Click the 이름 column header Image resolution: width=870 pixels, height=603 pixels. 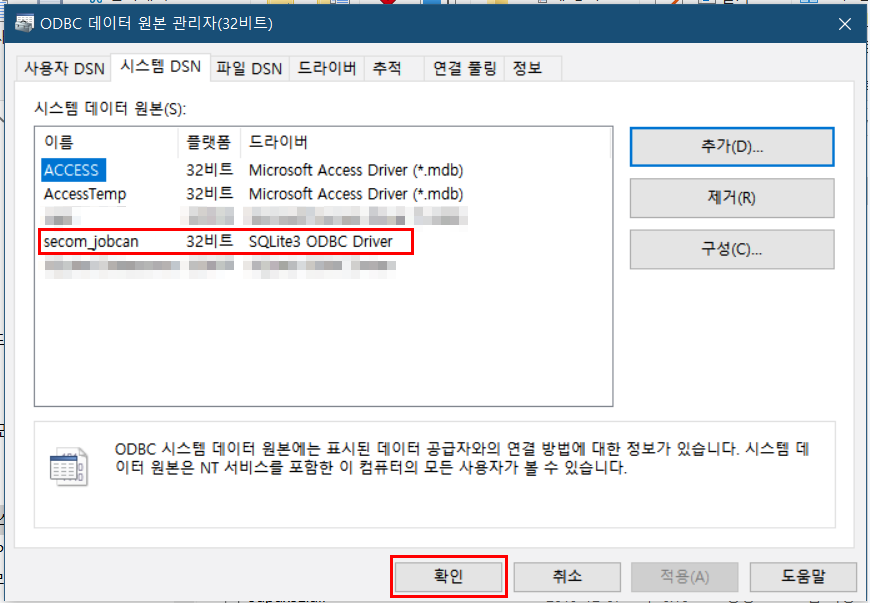tap(105, 142)
